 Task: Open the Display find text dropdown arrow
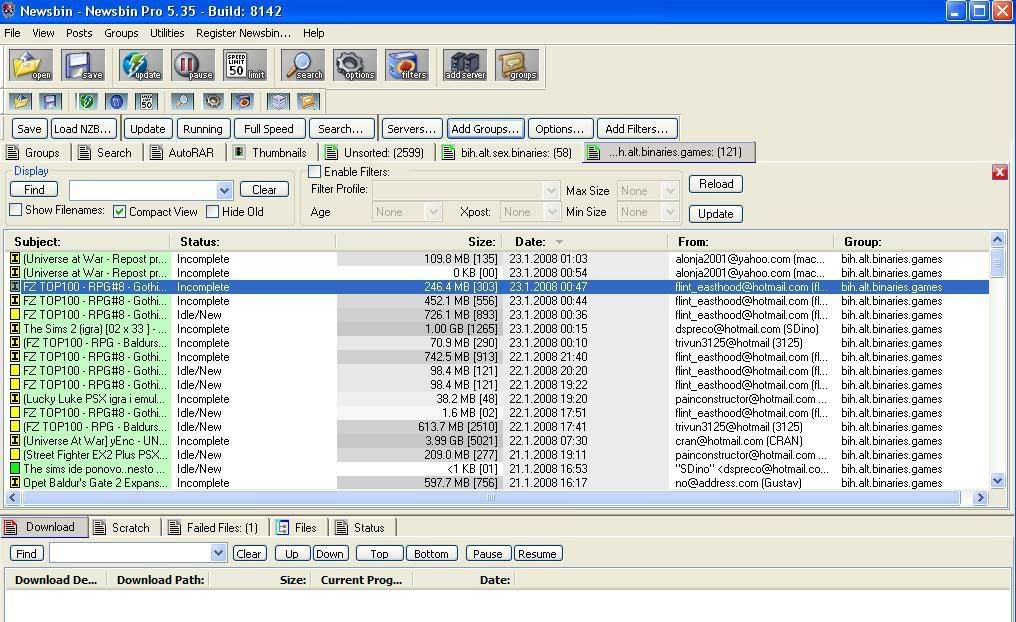click(224, 190)
